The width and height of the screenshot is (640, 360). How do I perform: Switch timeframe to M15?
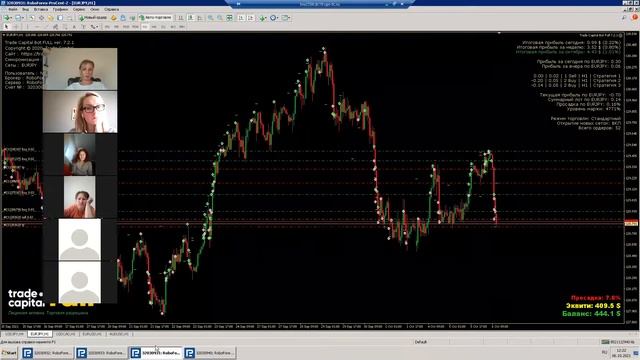(126, 27)
